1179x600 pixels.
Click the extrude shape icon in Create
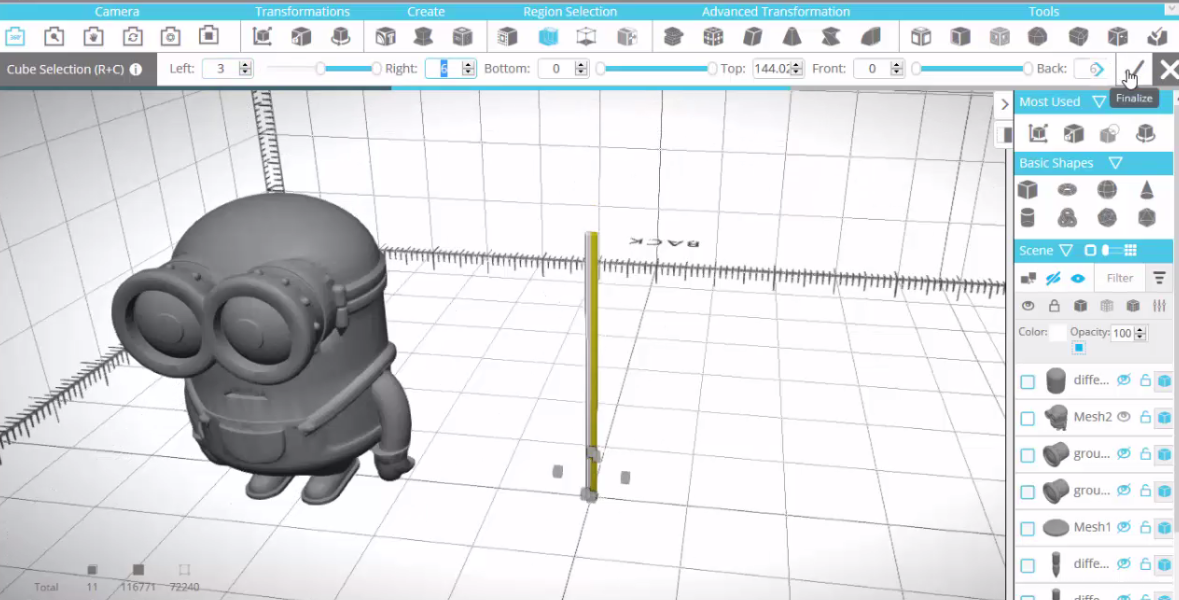[x=423, y=36]
